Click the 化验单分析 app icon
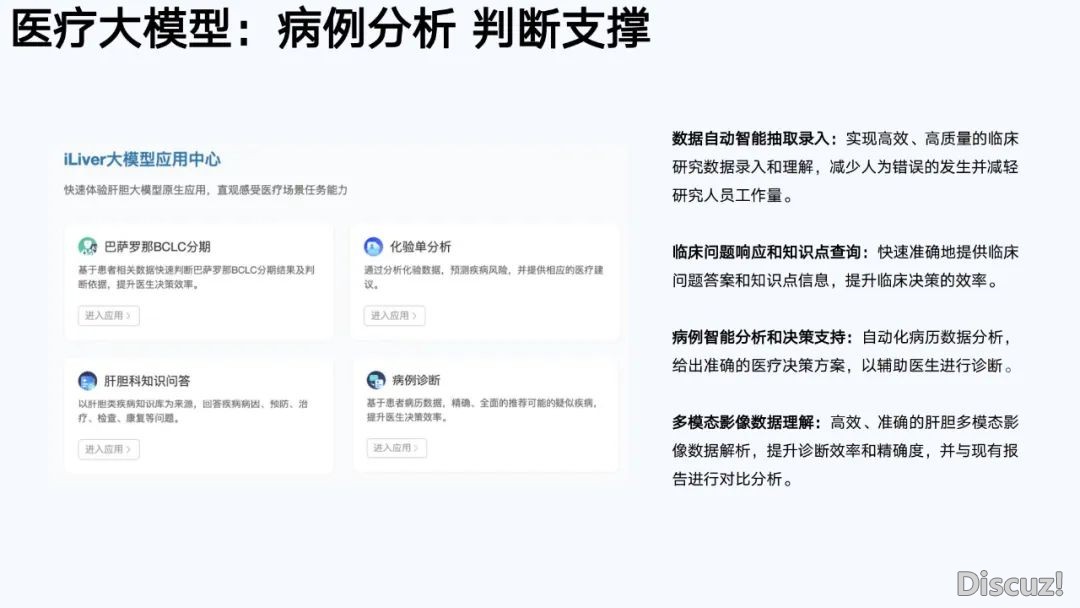This screenshot has height=608, width=1080. point(373,247)
